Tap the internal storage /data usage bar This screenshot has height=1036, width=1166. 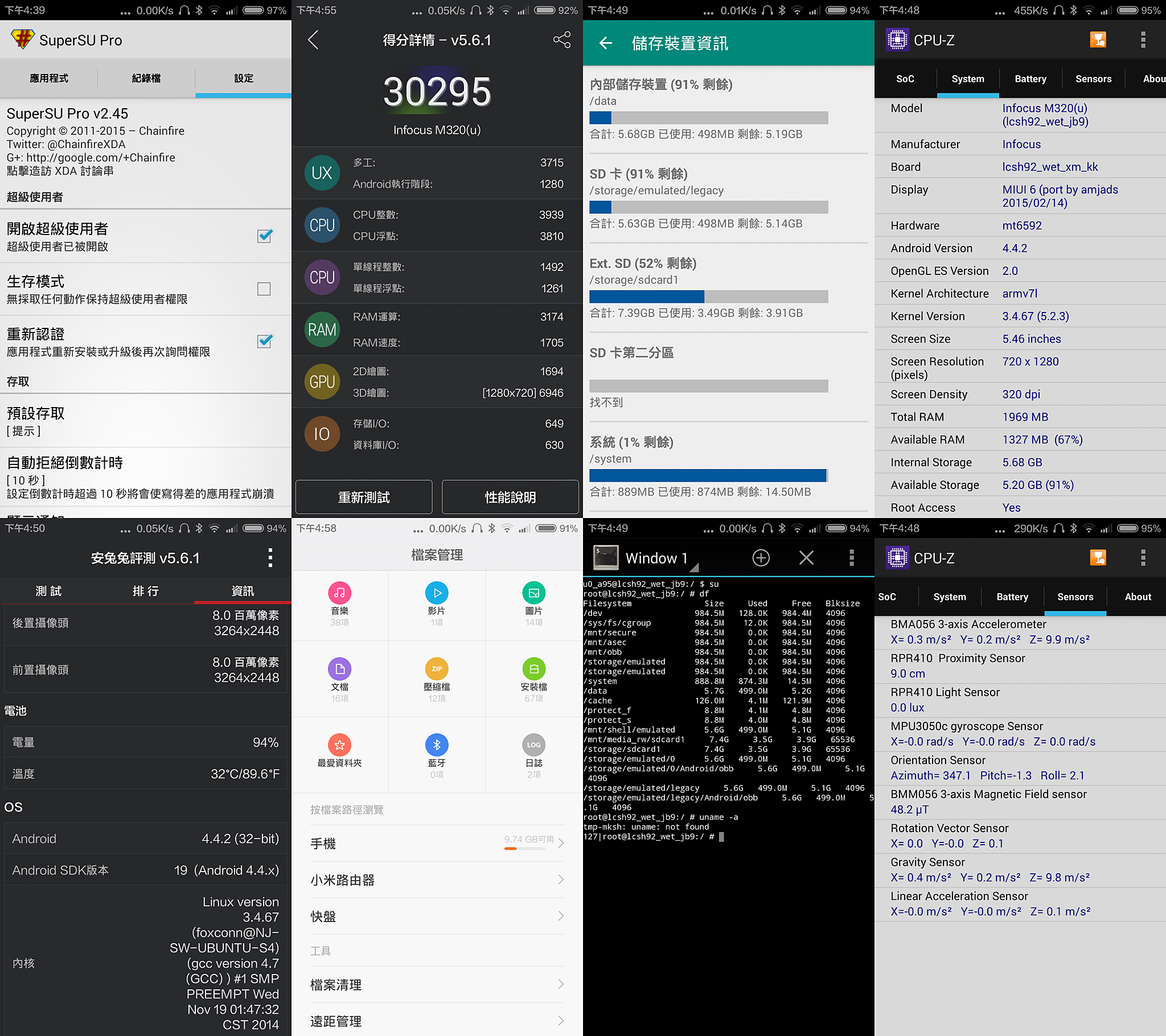tap(708, 117)
